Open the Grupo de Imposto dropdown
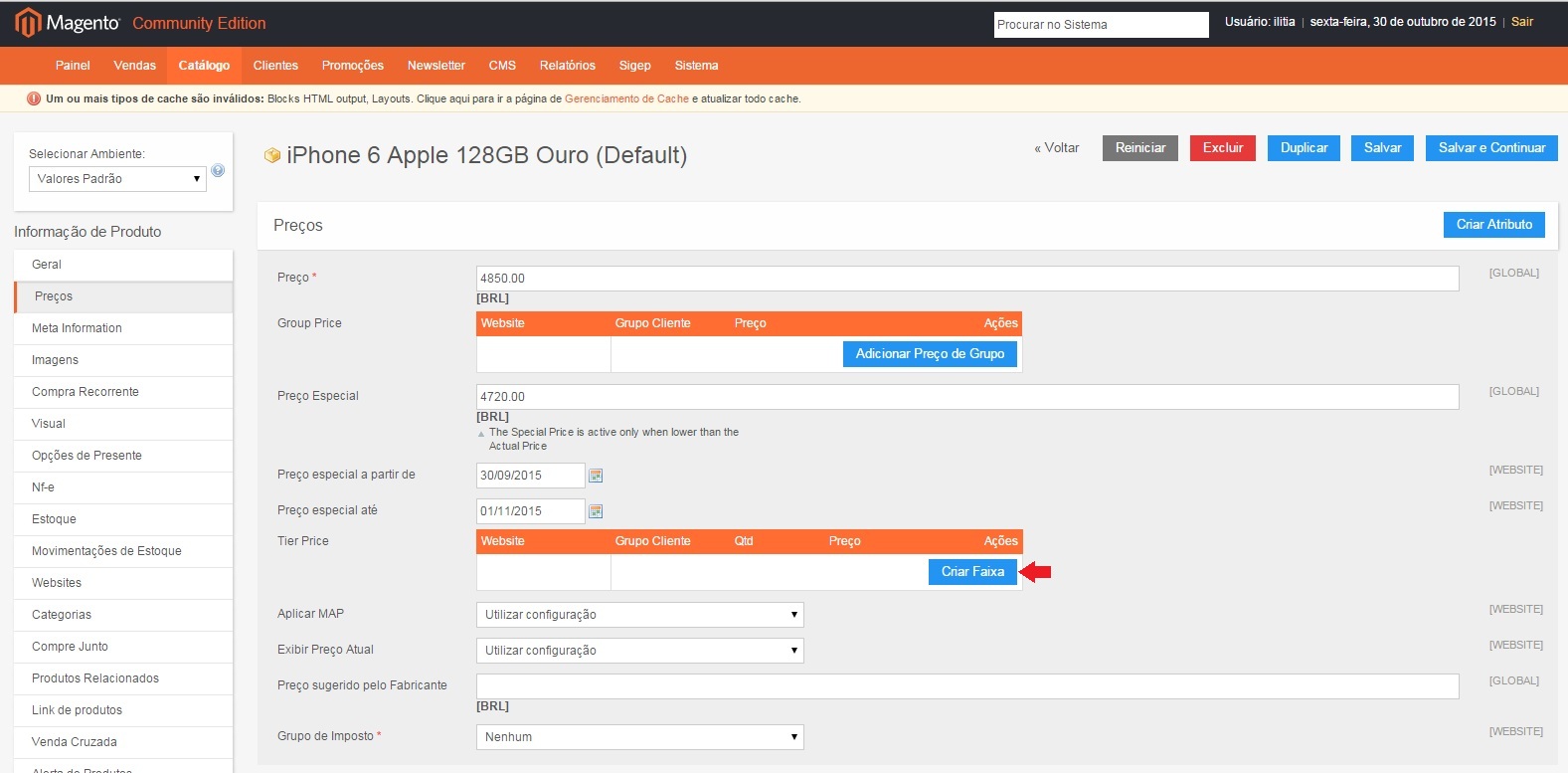The image size is (1568, 773). (x=639, y=737)
